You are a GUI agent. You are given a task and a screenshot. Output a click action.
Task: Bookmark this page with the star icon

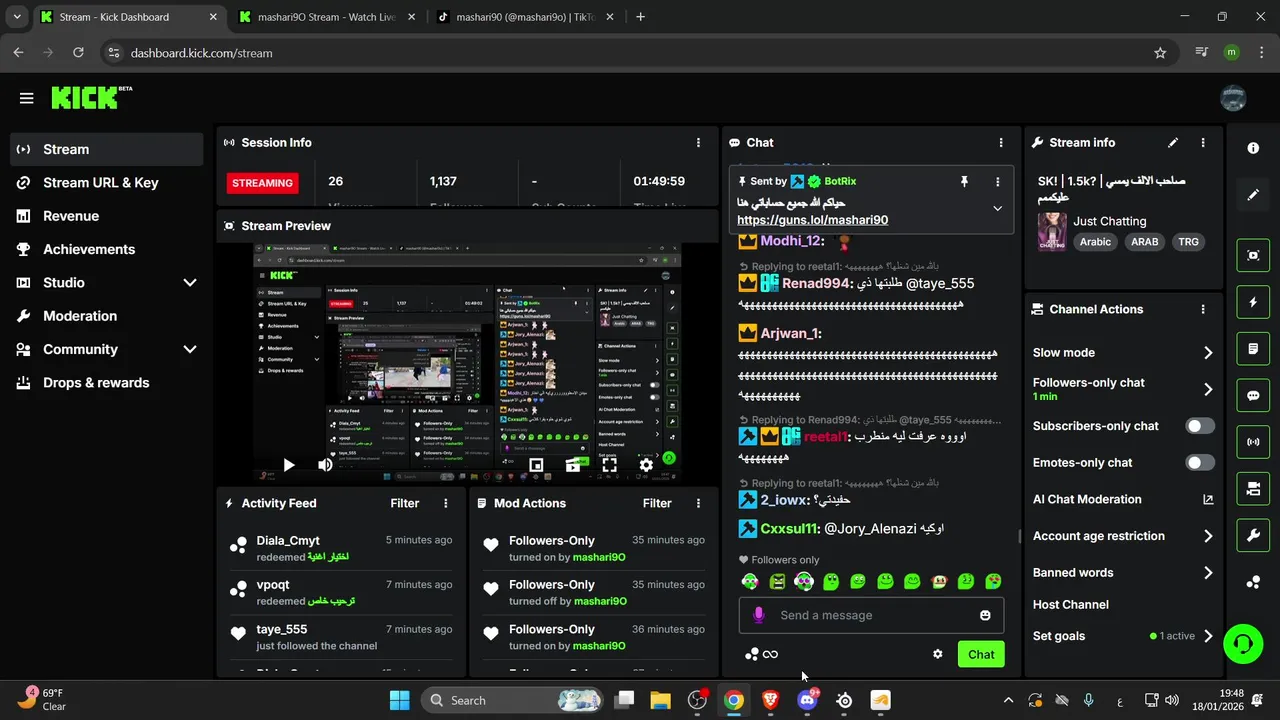(x=1160, y=53)
